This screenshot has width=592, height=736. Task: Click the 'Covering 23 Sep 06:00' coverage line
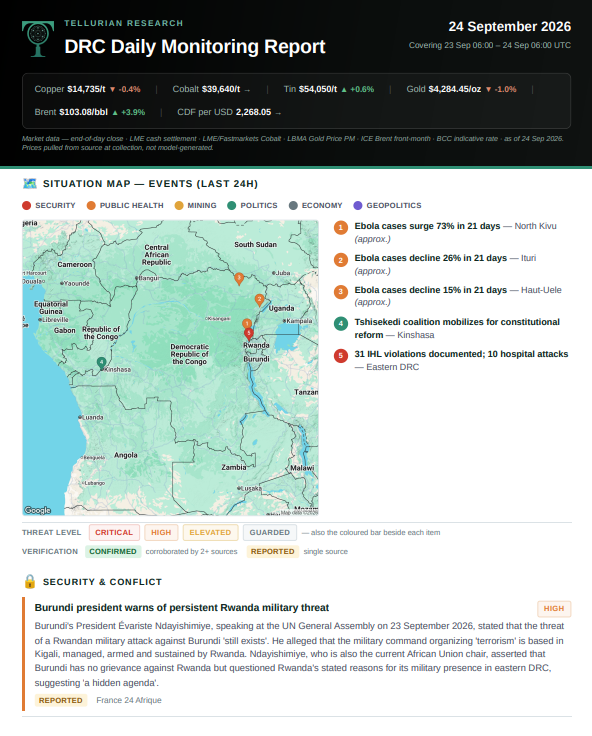(x=490, y=45)
